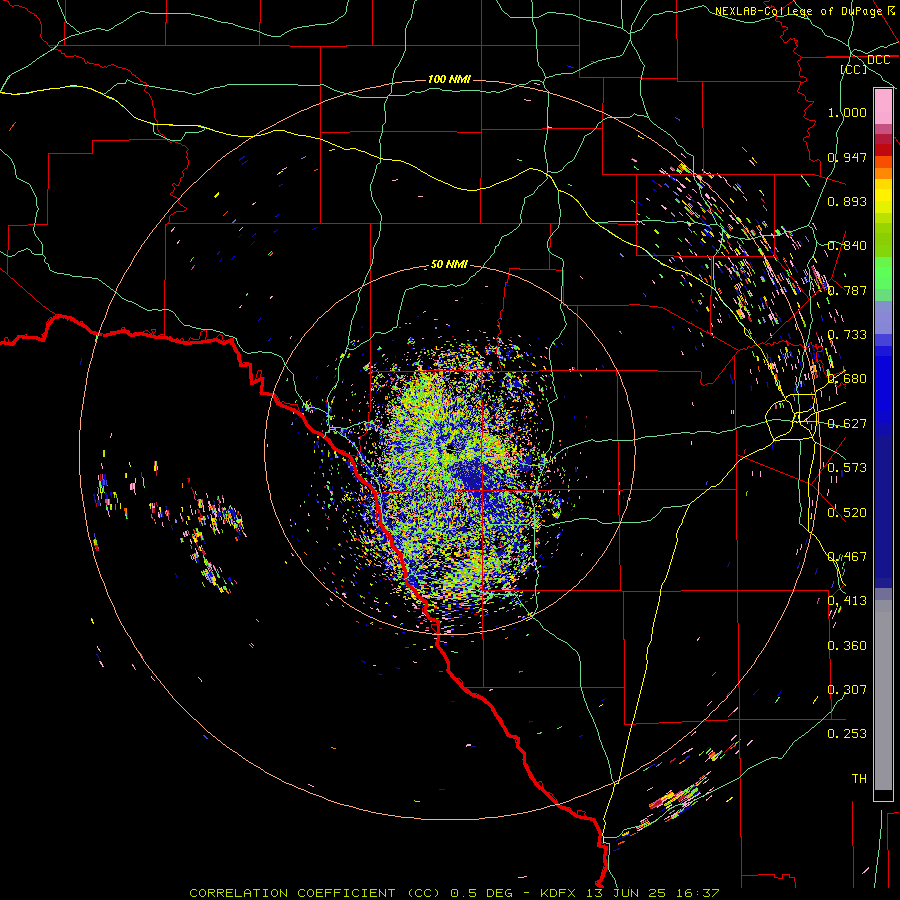Pick the pink swatch atop the color bar
Viewport: 900px width, 900px height.
click(x=883, y=106)
